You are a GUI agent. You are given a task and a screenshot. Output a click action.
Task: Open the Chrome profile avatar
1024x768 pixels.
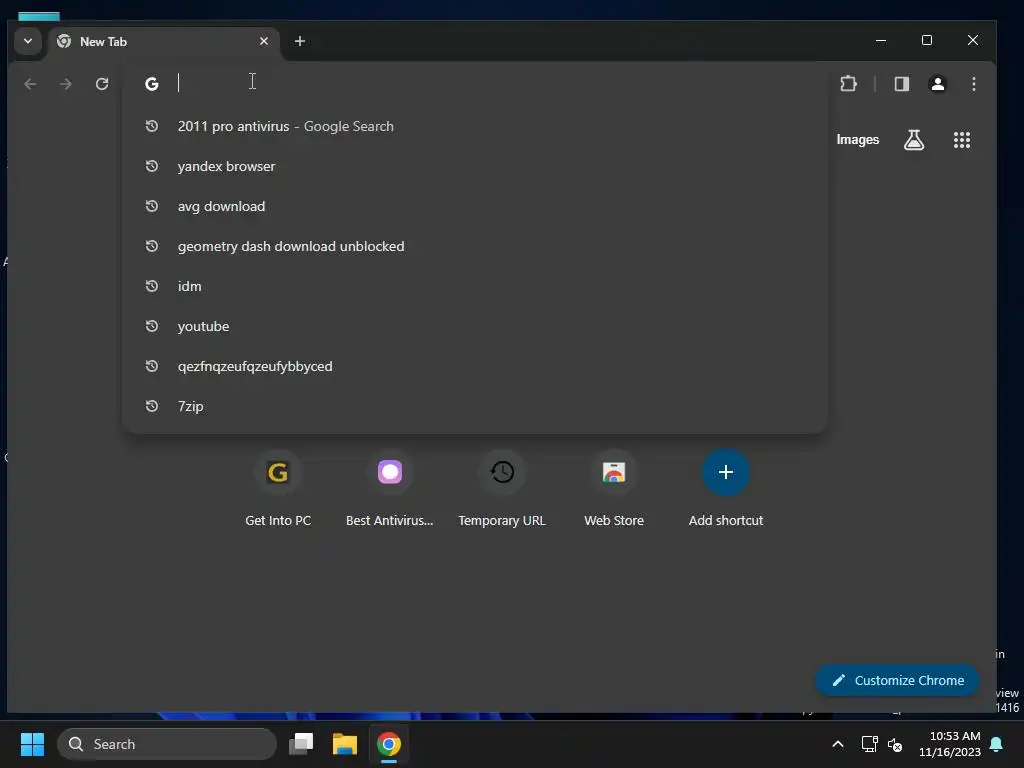coord(938,84)
